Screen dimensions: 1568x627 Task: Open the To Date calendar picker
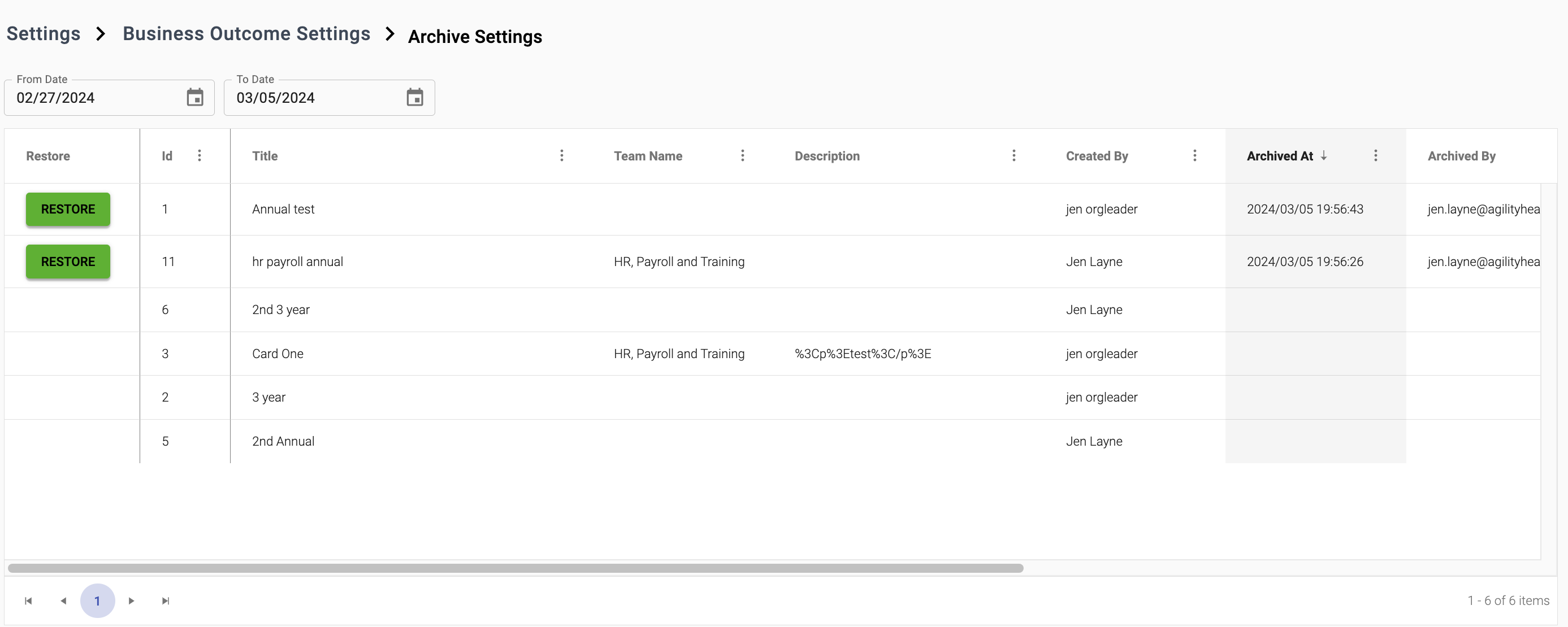pos(414,97)
